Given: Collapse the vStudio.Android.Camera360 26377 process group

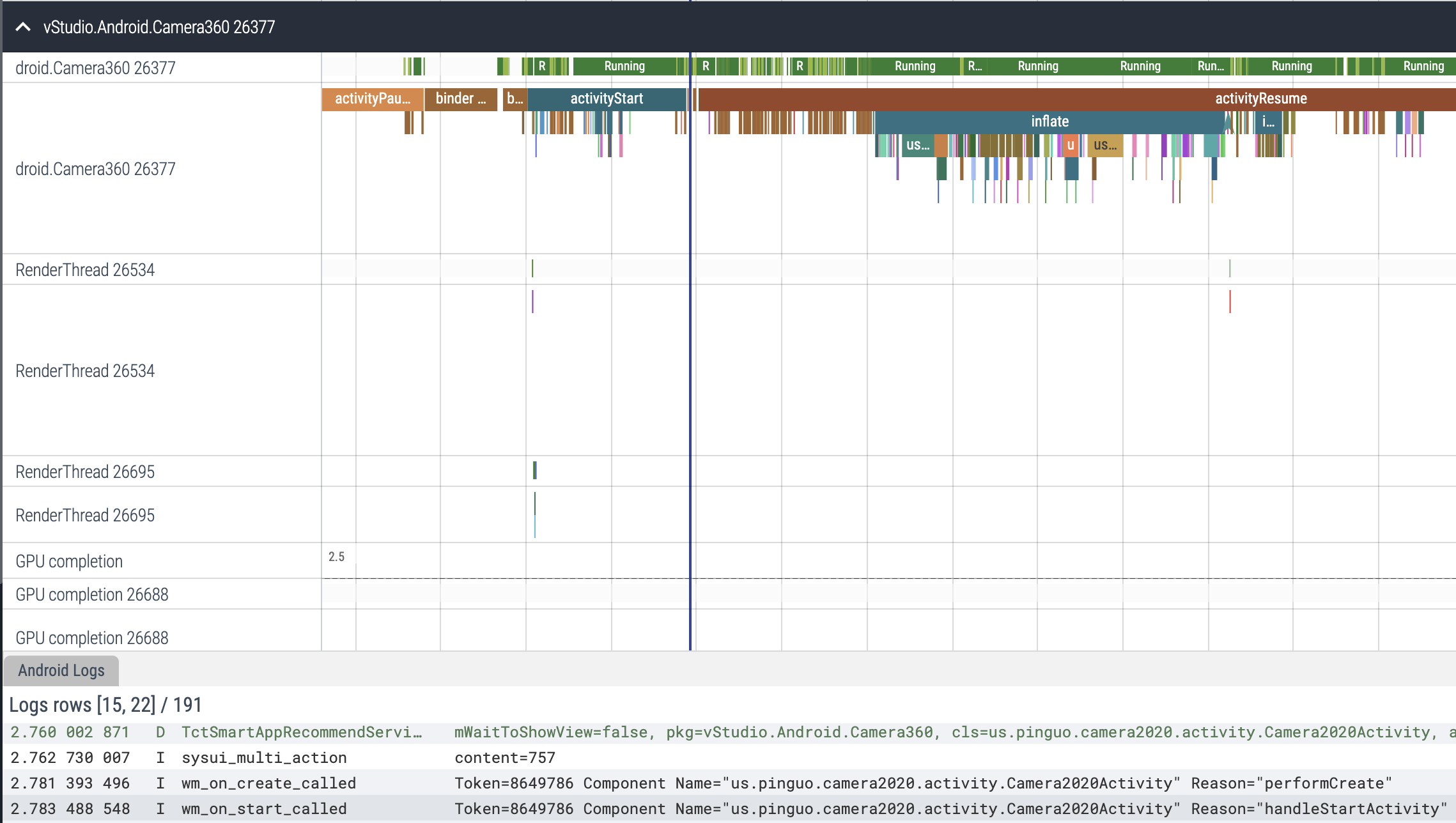Looking at the screenshot, I should [x=23, y=27].
